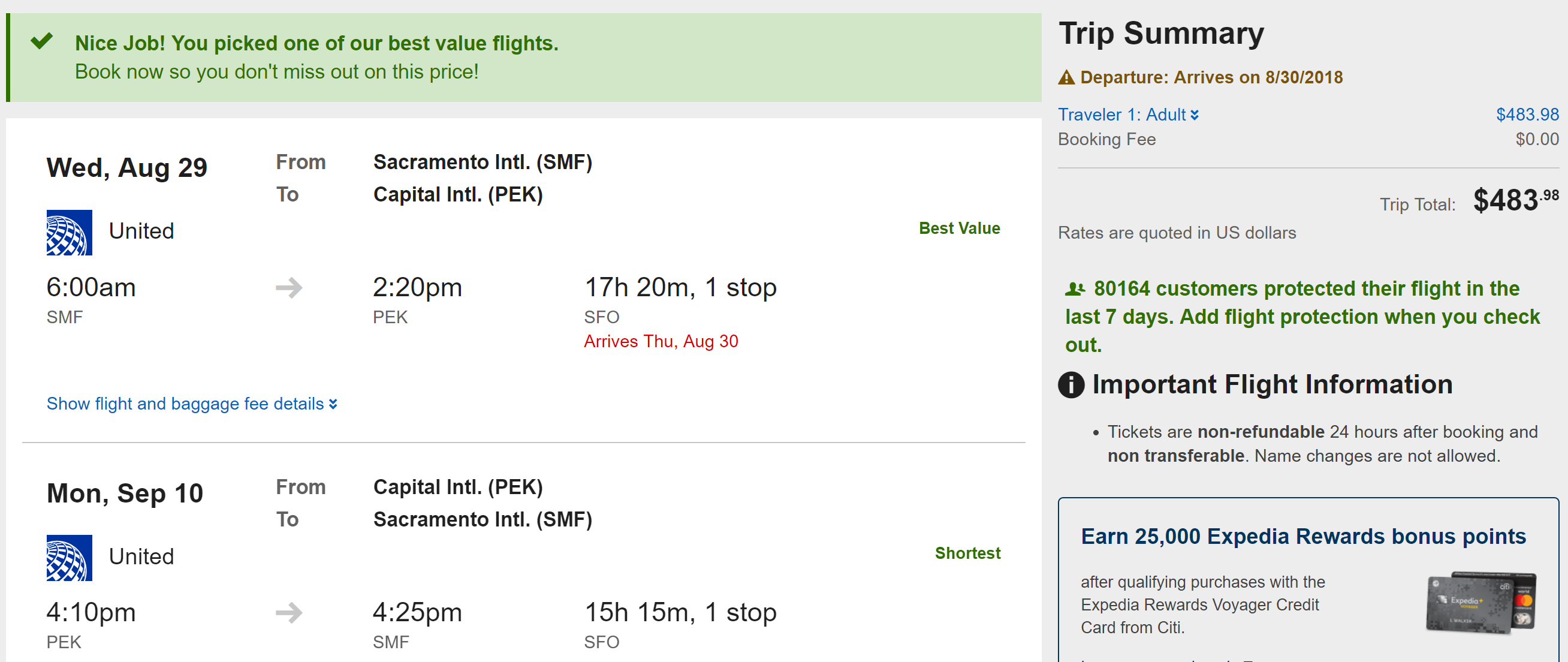The image size is (1568, 662).
Task: Click the red Arrives Thu, Aug 30 text
Action: tap(661, 342)
